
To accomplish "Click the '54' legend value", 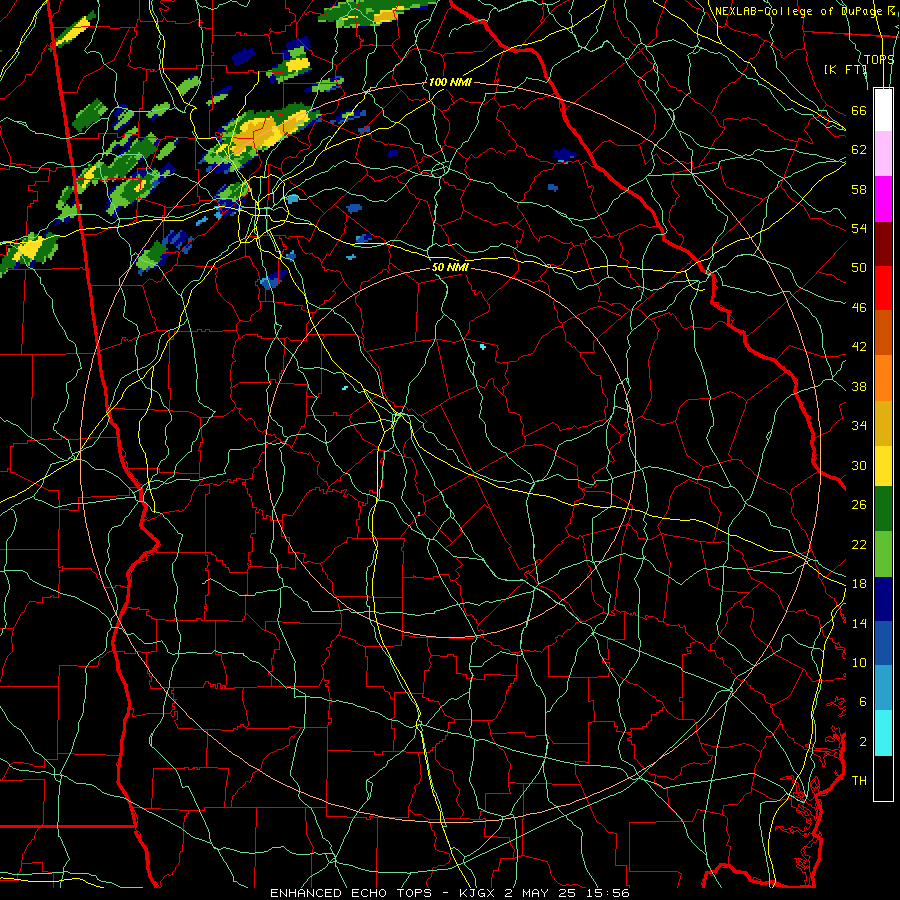I will click(x=859, y=228).
